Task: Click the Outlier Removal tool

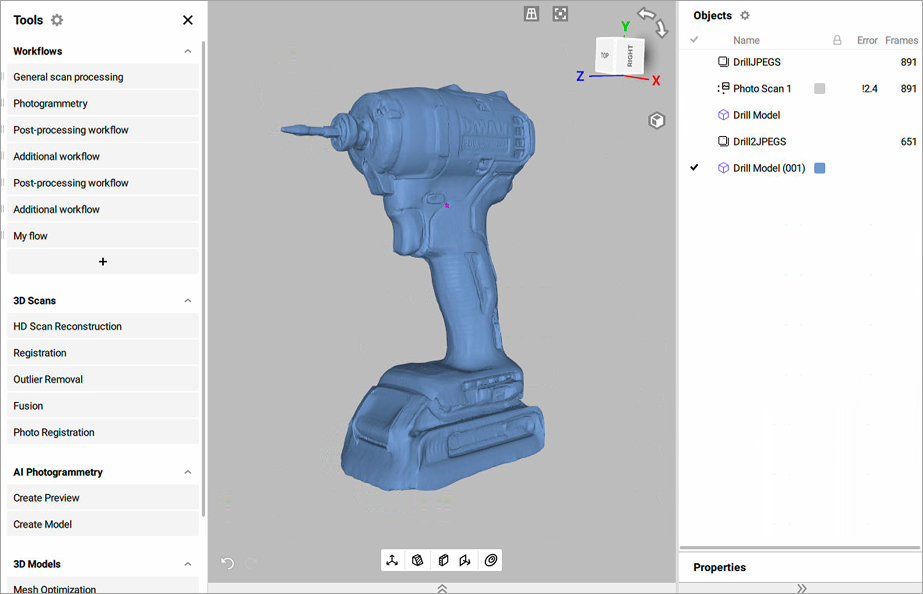Action: click(102, 380)
